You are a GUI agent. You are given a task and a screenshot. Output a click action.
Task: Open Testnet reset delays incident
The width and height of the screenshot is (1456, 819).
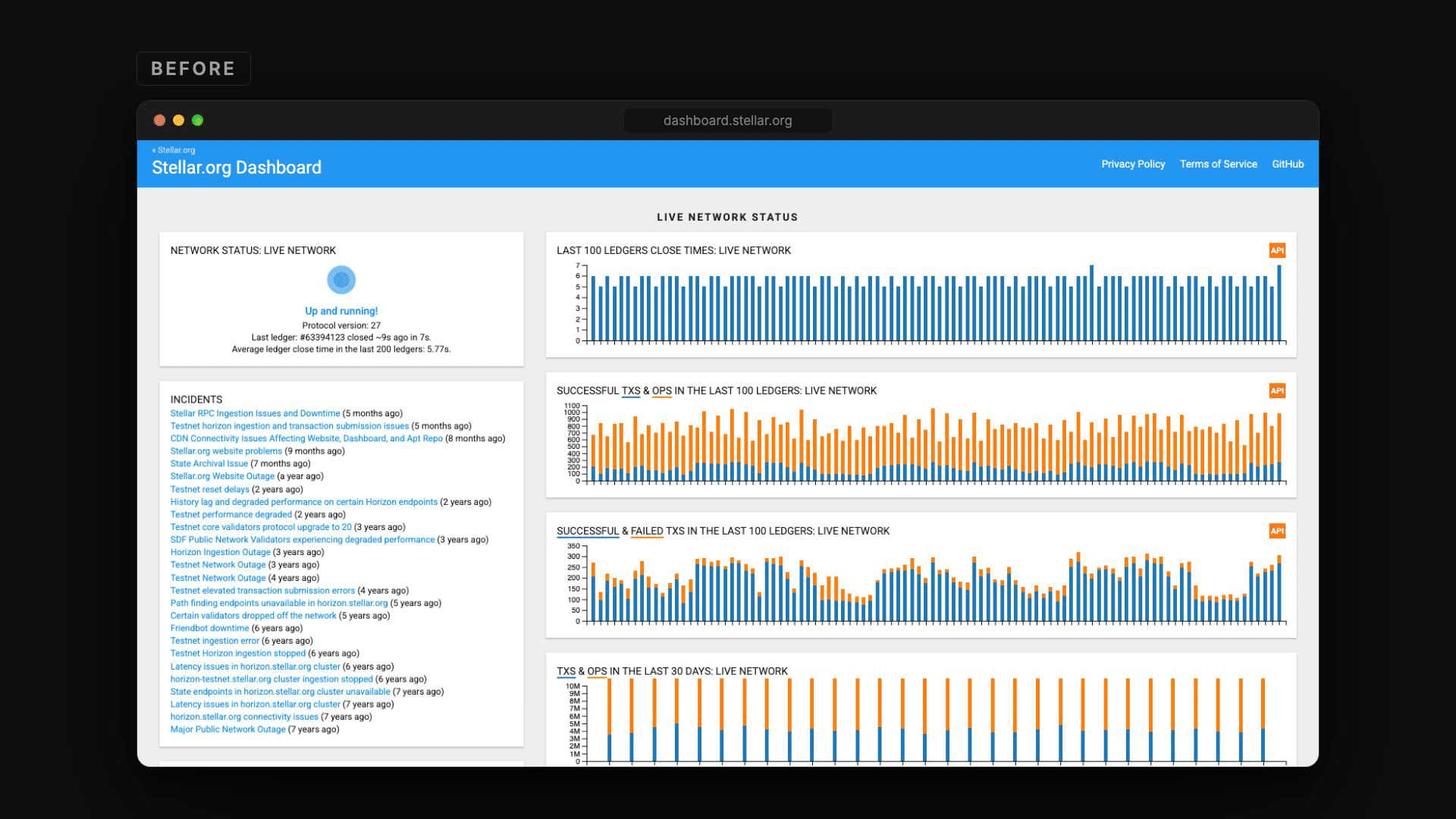tap(209, 489)
